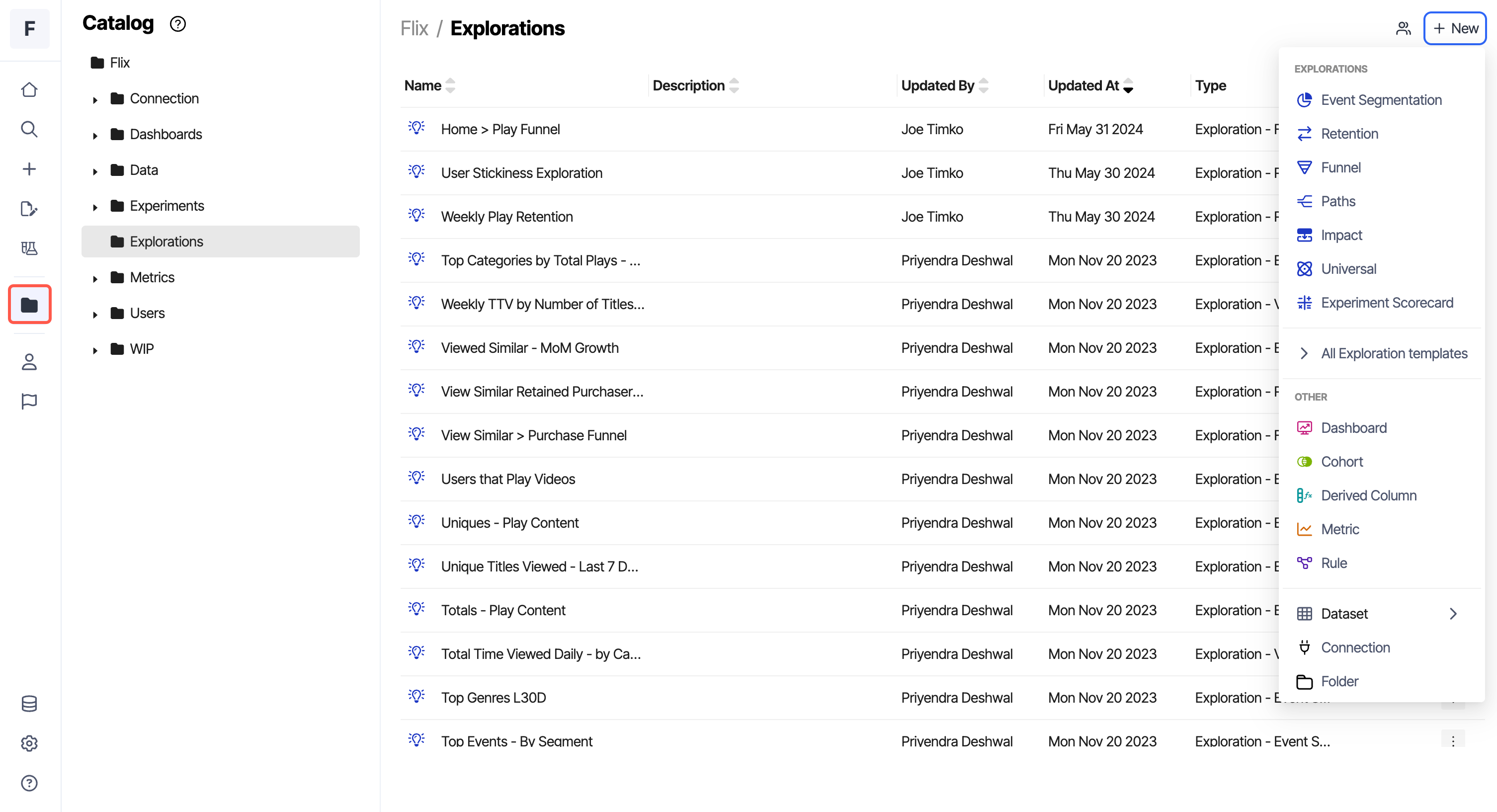Open Top Genres L30D exploration
Image resolution: width=1497 pixels, height=812 pixels.
pos(494,698)
